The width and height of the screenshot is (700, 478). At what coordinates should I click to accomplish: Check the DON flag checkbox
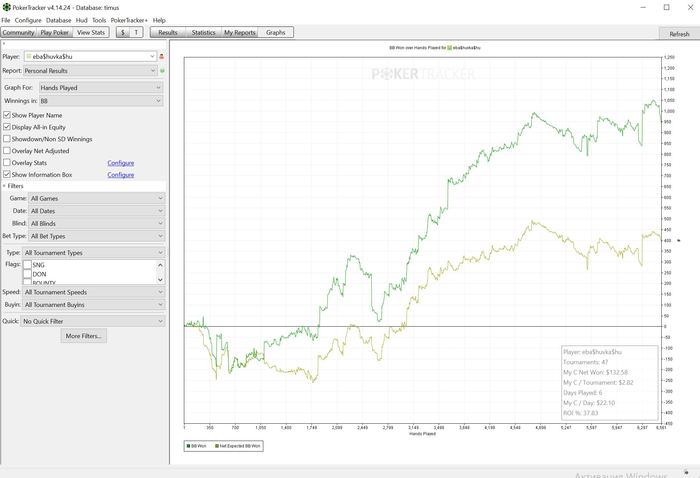click(27, 274)
